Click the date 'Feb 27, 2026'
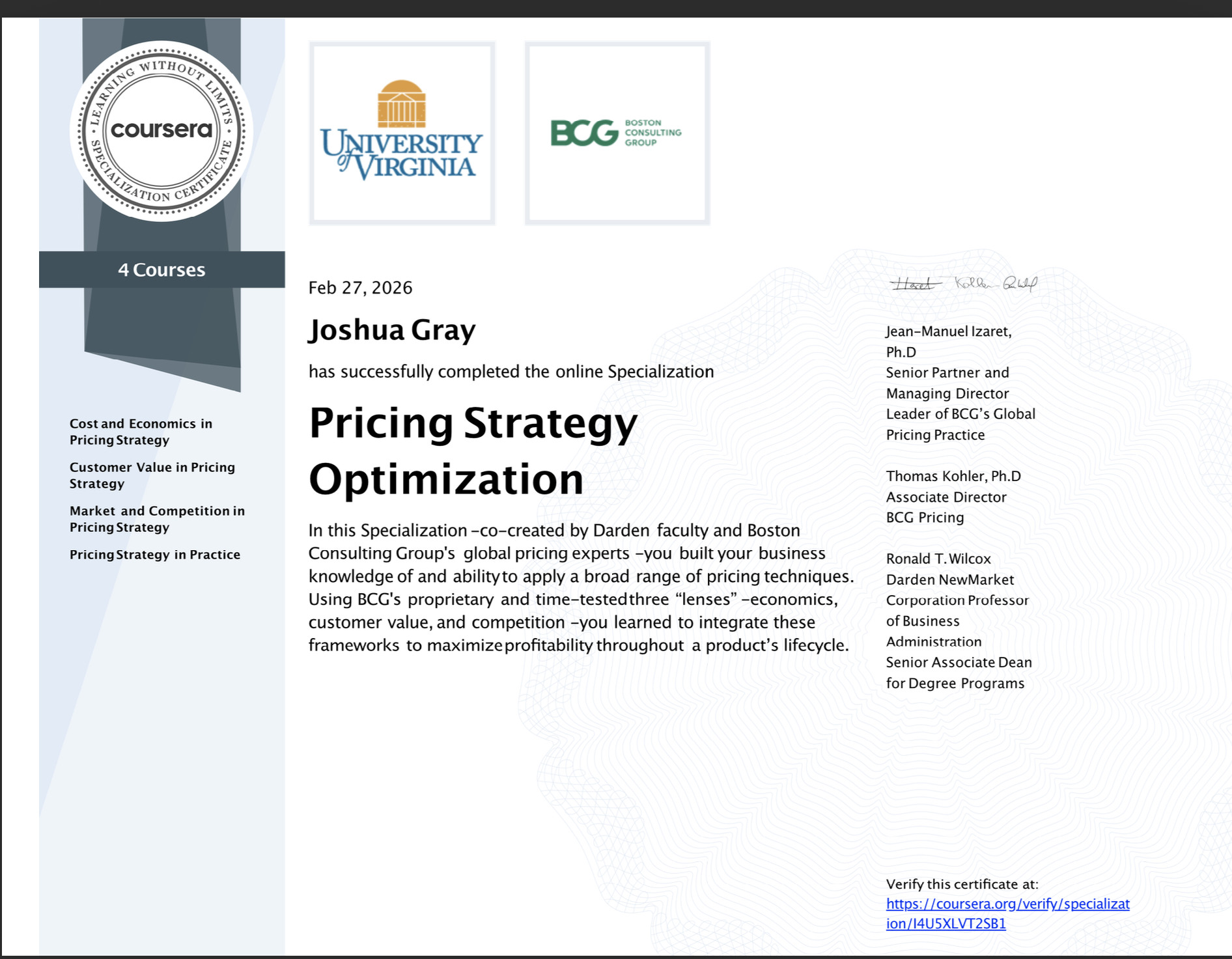Screen dimensions: 1232x959 360,288
